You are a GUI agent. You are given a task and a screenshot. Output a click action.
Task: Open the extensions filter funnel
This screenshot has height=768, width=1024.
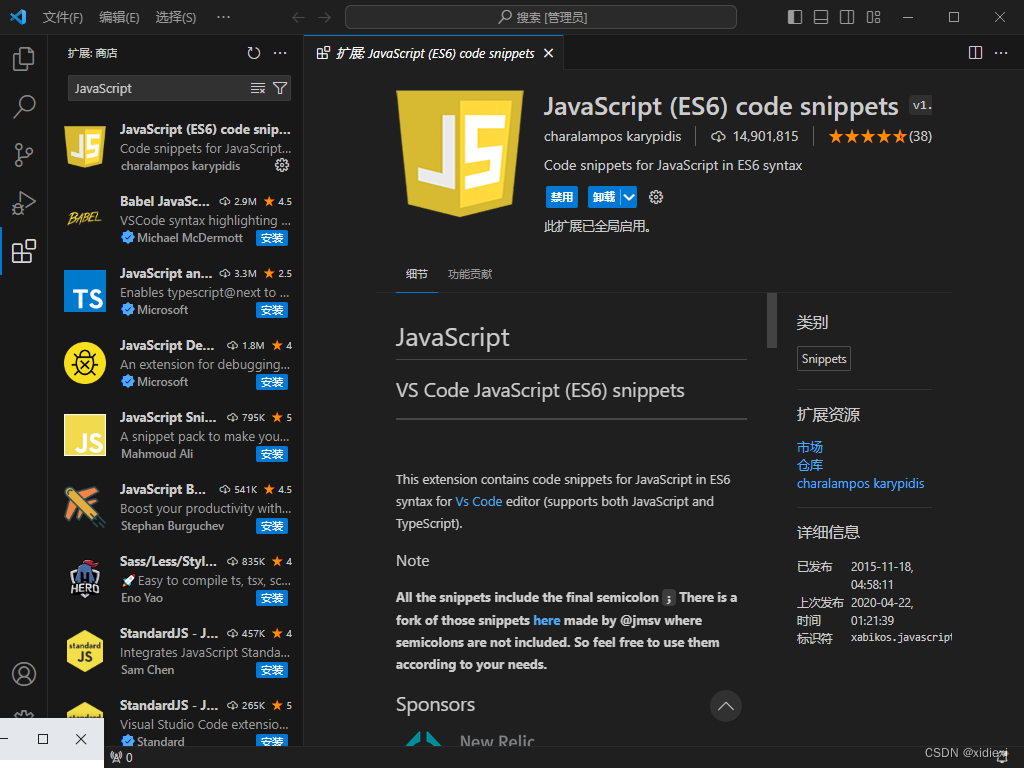tap(280, 88)
